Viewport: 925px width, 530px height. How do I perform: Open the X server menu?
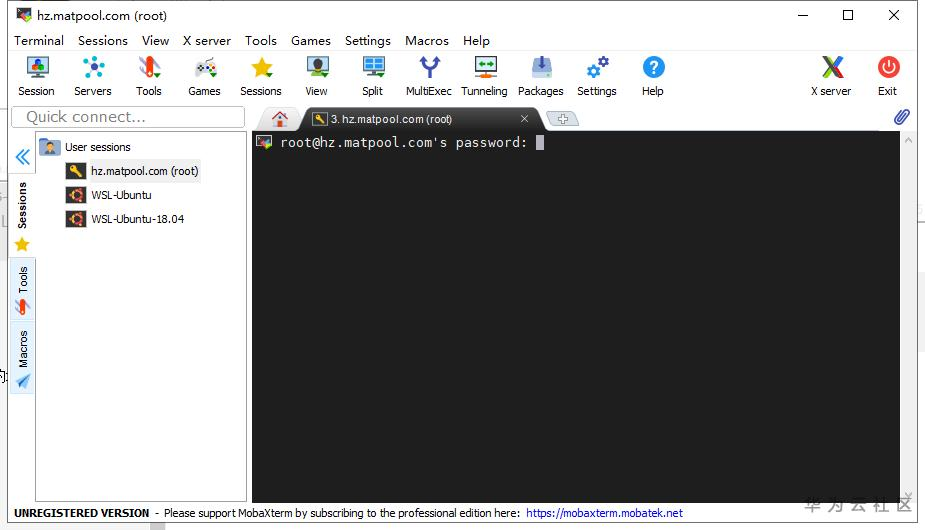click(206, 41)
